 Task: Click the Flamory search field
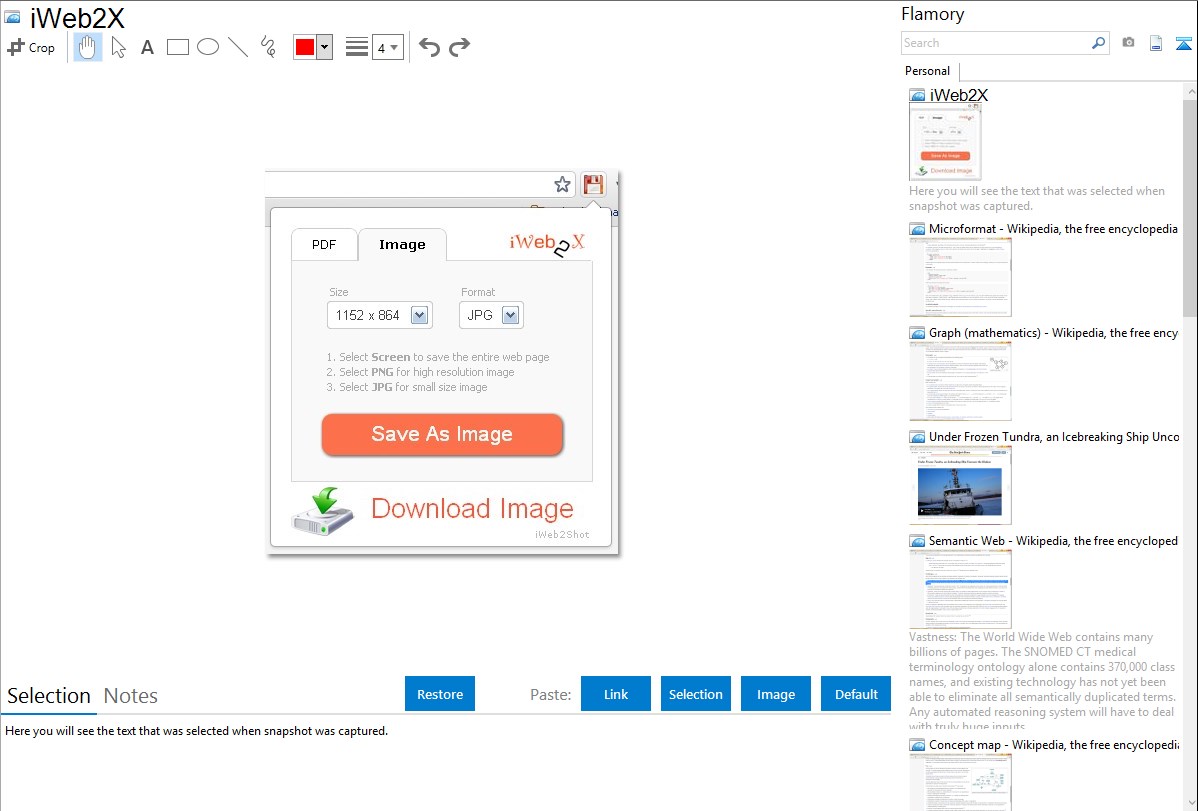pyautogui.click(x=996, y=43)
